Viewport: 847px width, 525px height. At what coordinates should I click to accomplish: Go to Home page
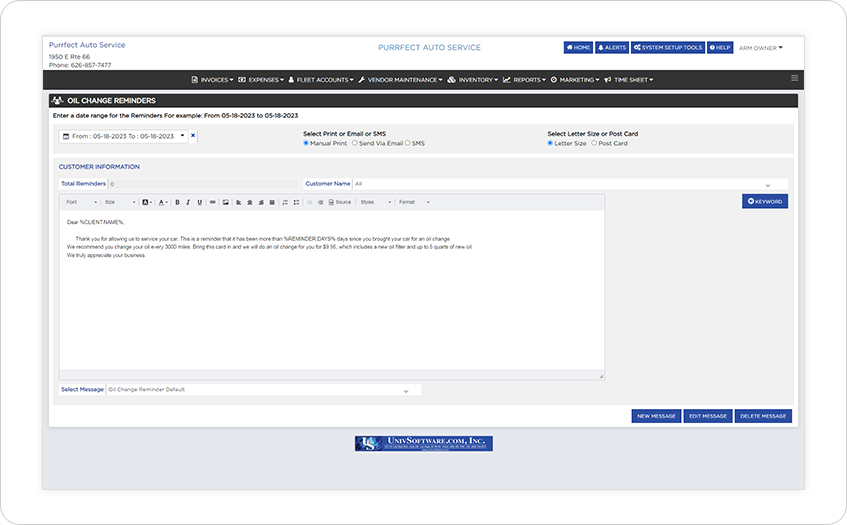point(578,48)
